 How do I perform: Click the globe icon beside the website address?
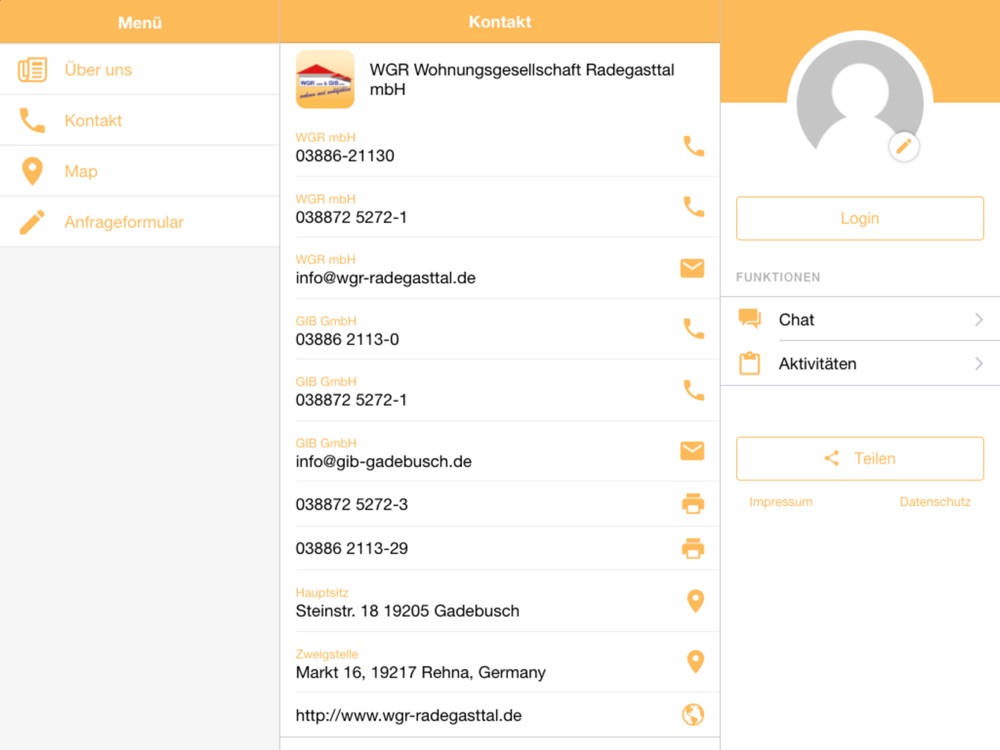[693, 715]
